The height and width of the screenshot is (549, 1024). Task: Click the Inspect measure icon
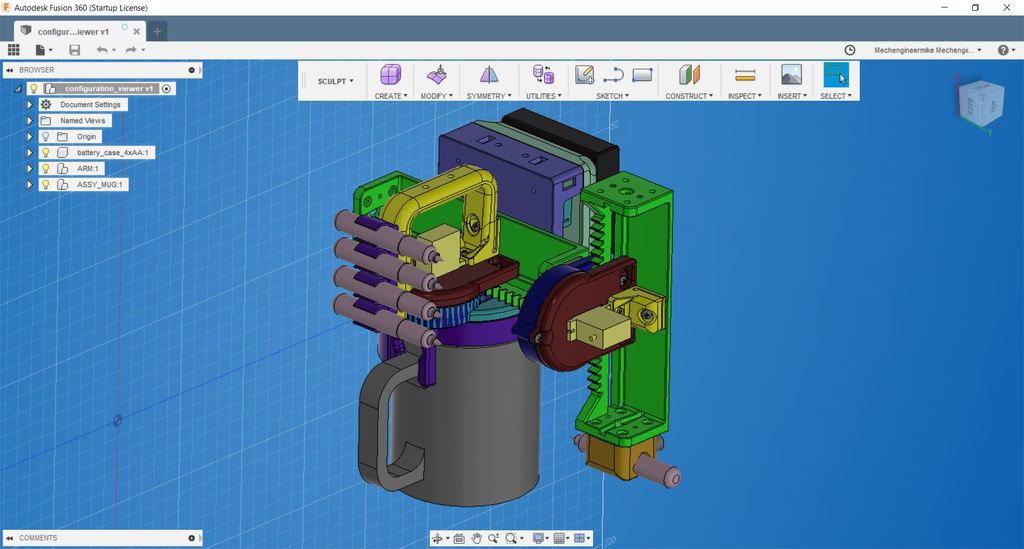(744, 75)
